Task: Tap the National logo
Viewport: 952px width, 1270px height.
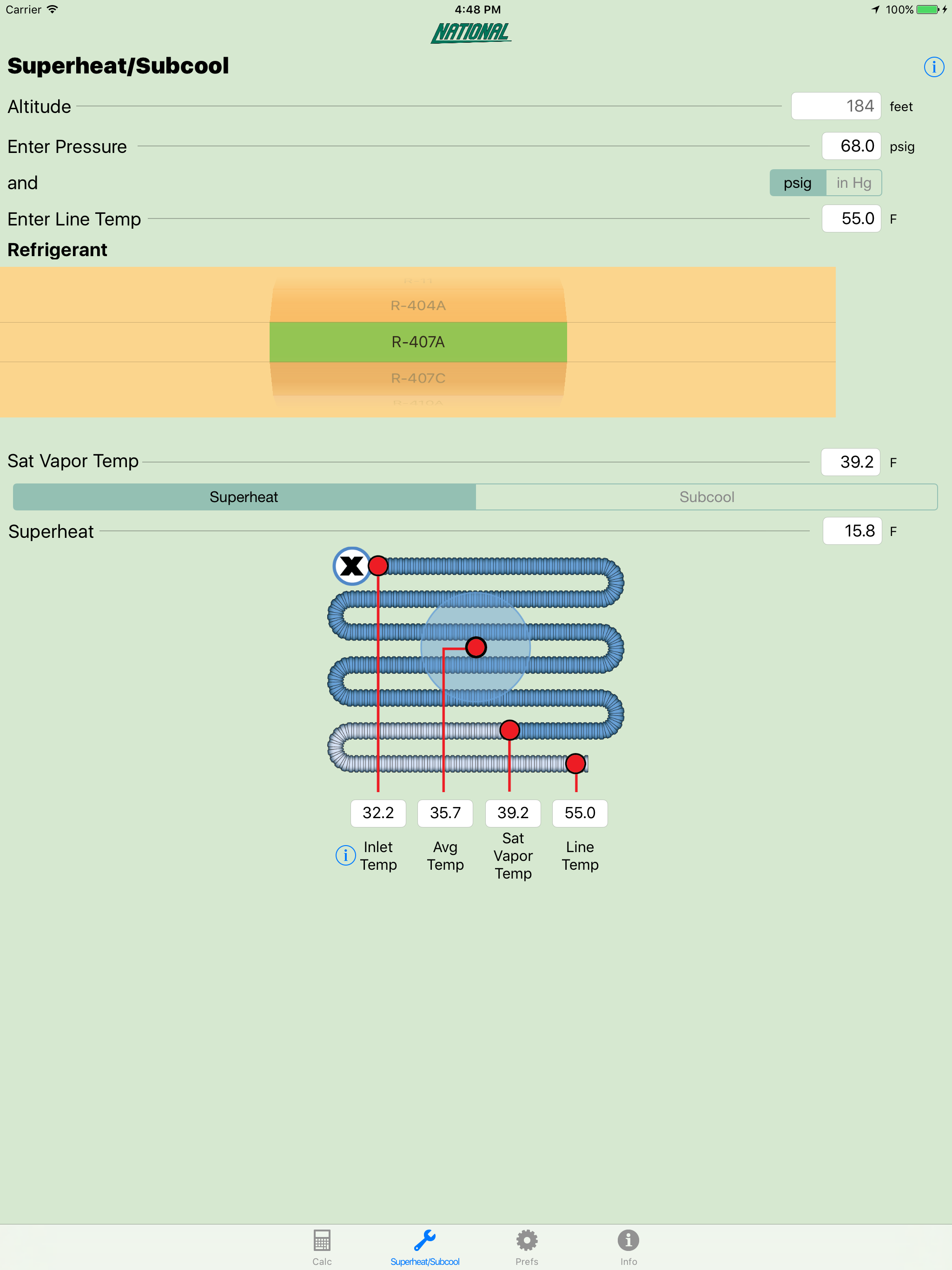Action: coord(471,33)
